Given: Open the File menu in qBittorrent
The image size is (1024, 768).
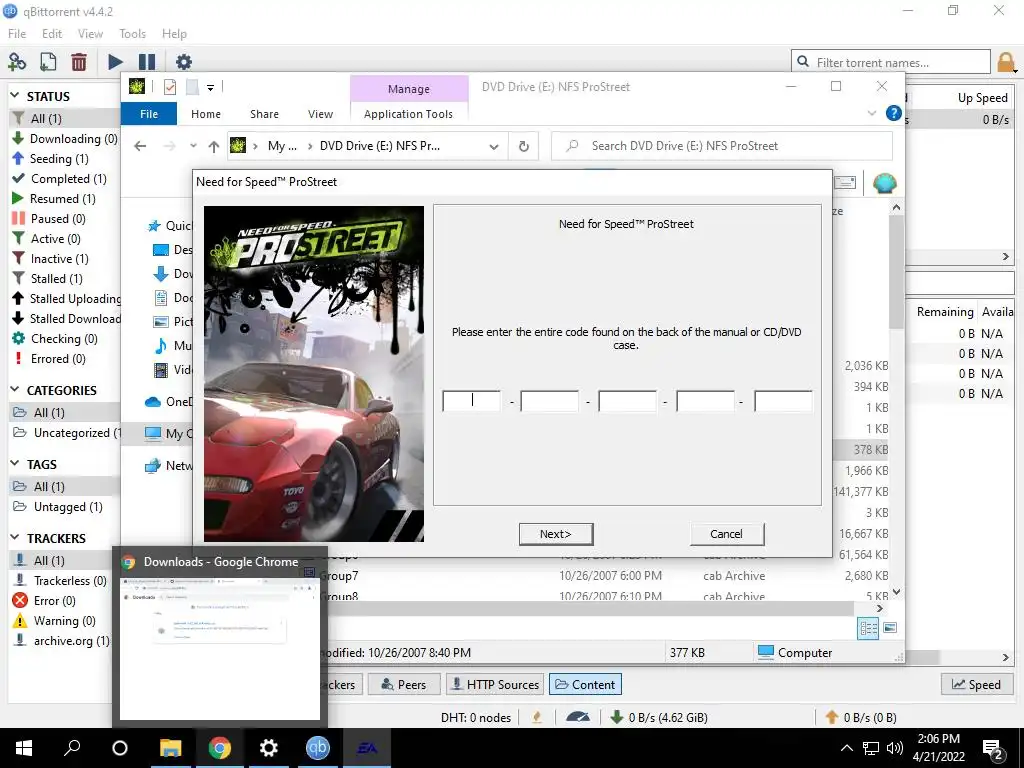Looking at the screenshot, I should pos(17,34).
